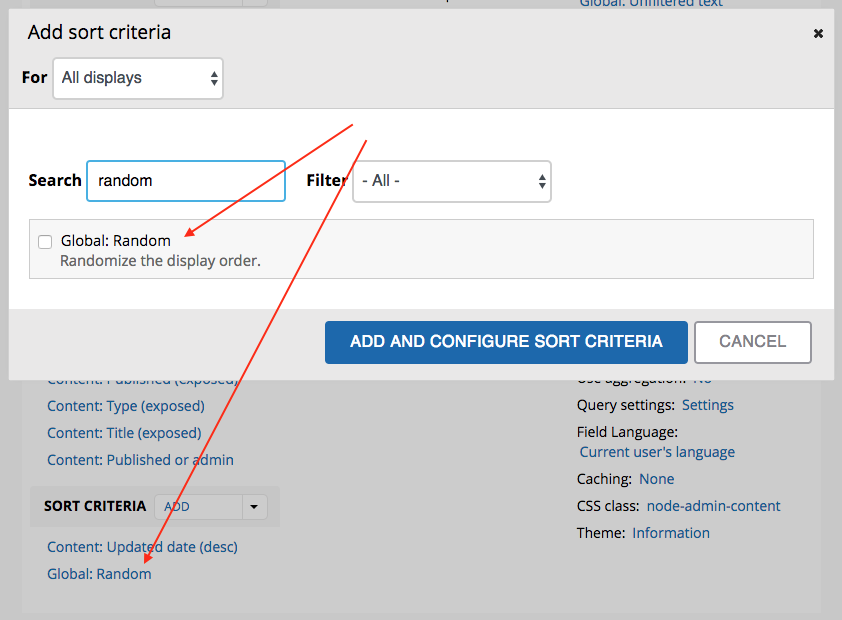The width and height of the screenshot is (842, 620).
Task: Open the Filter '- All -' dropdown
Action: click(x=451, y=181)
